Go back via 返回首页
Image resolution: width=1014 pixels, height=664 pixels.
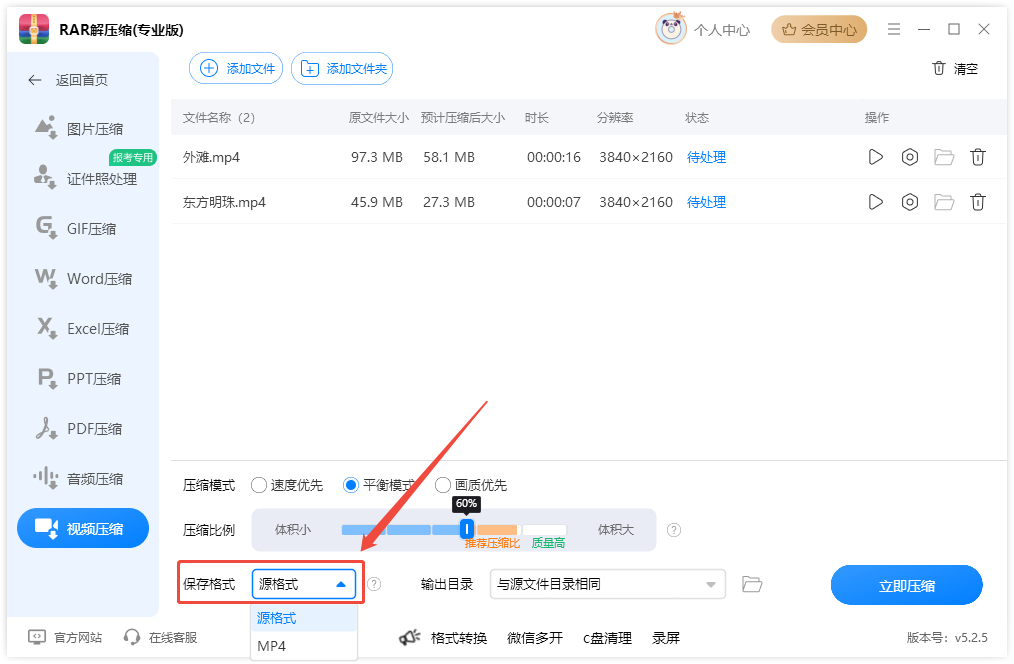coord(68,80)
